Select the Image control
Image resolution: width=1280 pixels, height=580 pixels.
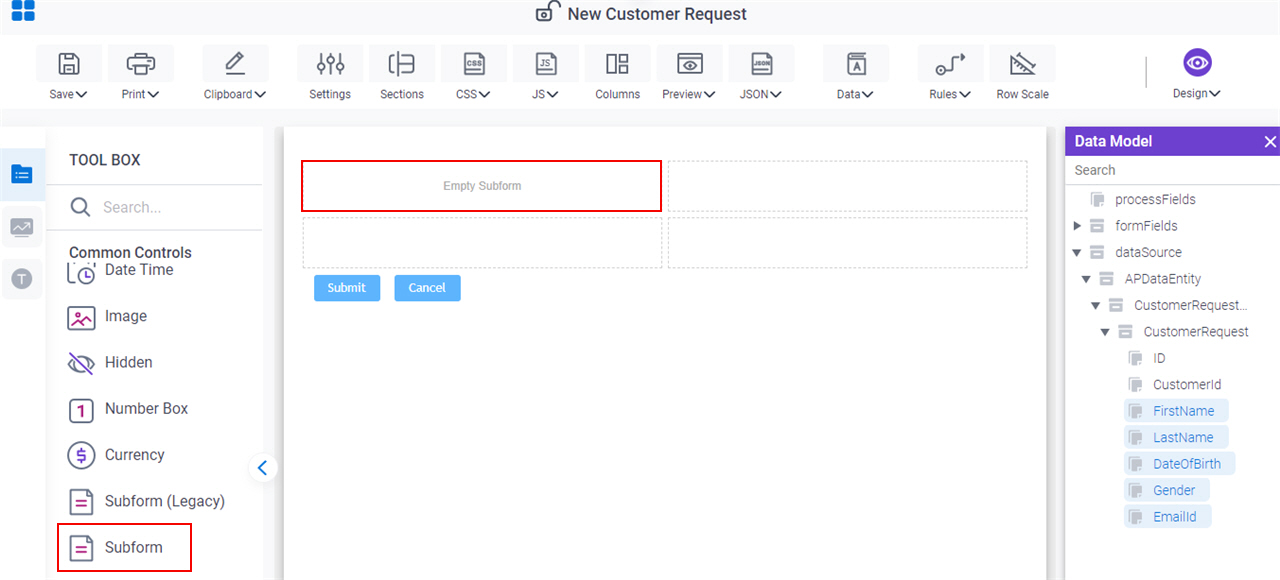point(107,316)
